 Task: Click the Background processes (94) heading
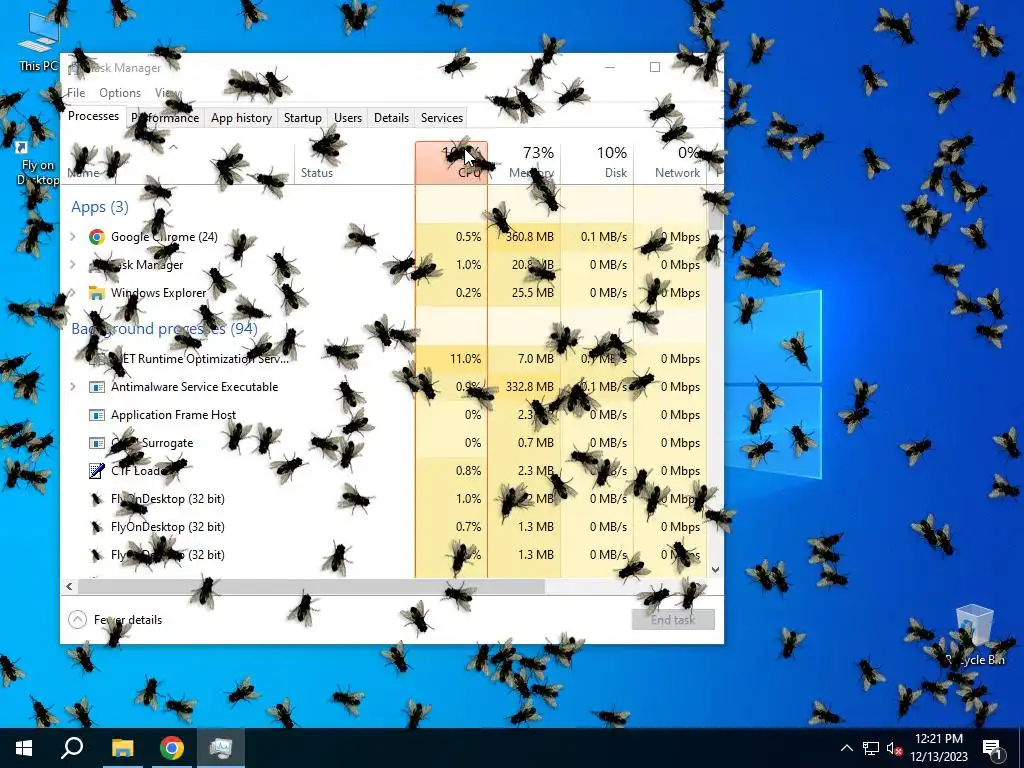pyautogui.click(x=165, y=328)
